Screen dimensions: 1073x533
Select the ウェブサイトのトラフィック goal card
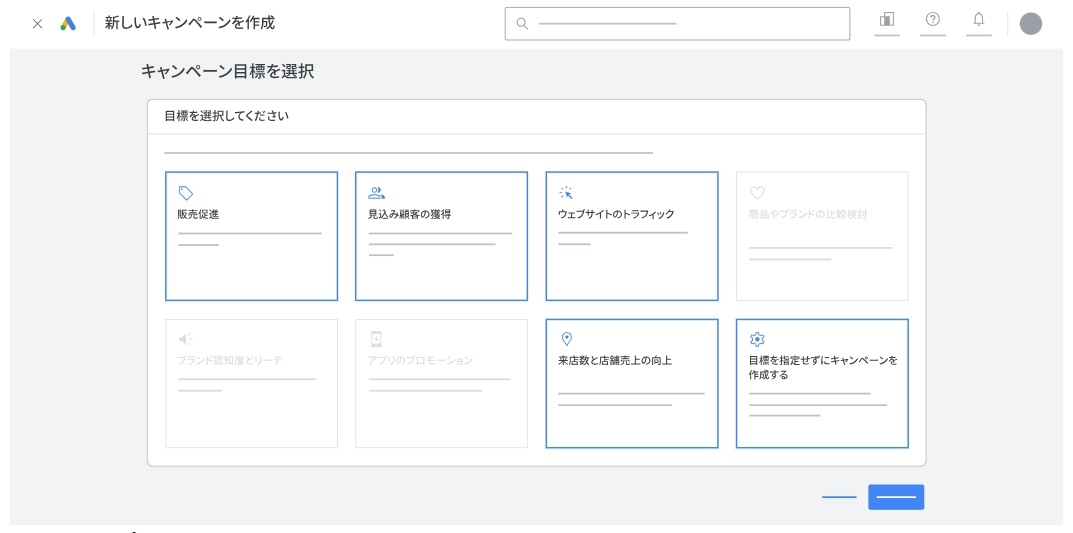click(632, 236)
